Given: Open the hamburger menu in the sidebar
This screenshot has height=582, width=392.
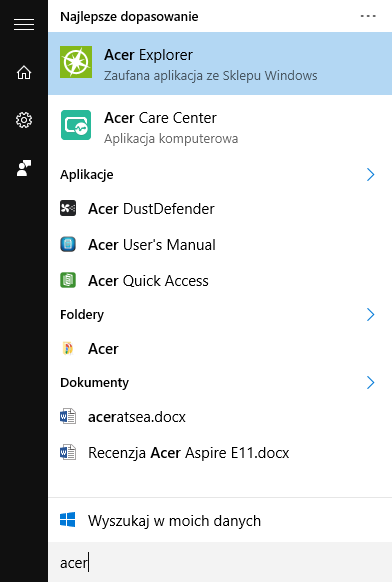Looking at the screenshot, I should (24, 24).
